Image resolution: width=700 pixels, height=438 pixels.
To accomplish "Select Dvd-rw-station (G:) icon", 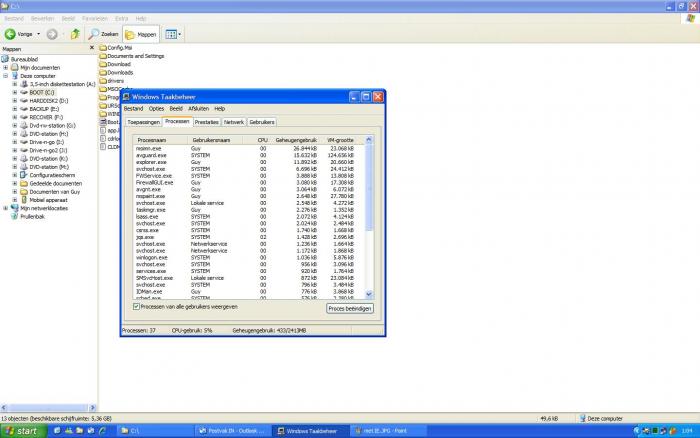I will point(24,125).
